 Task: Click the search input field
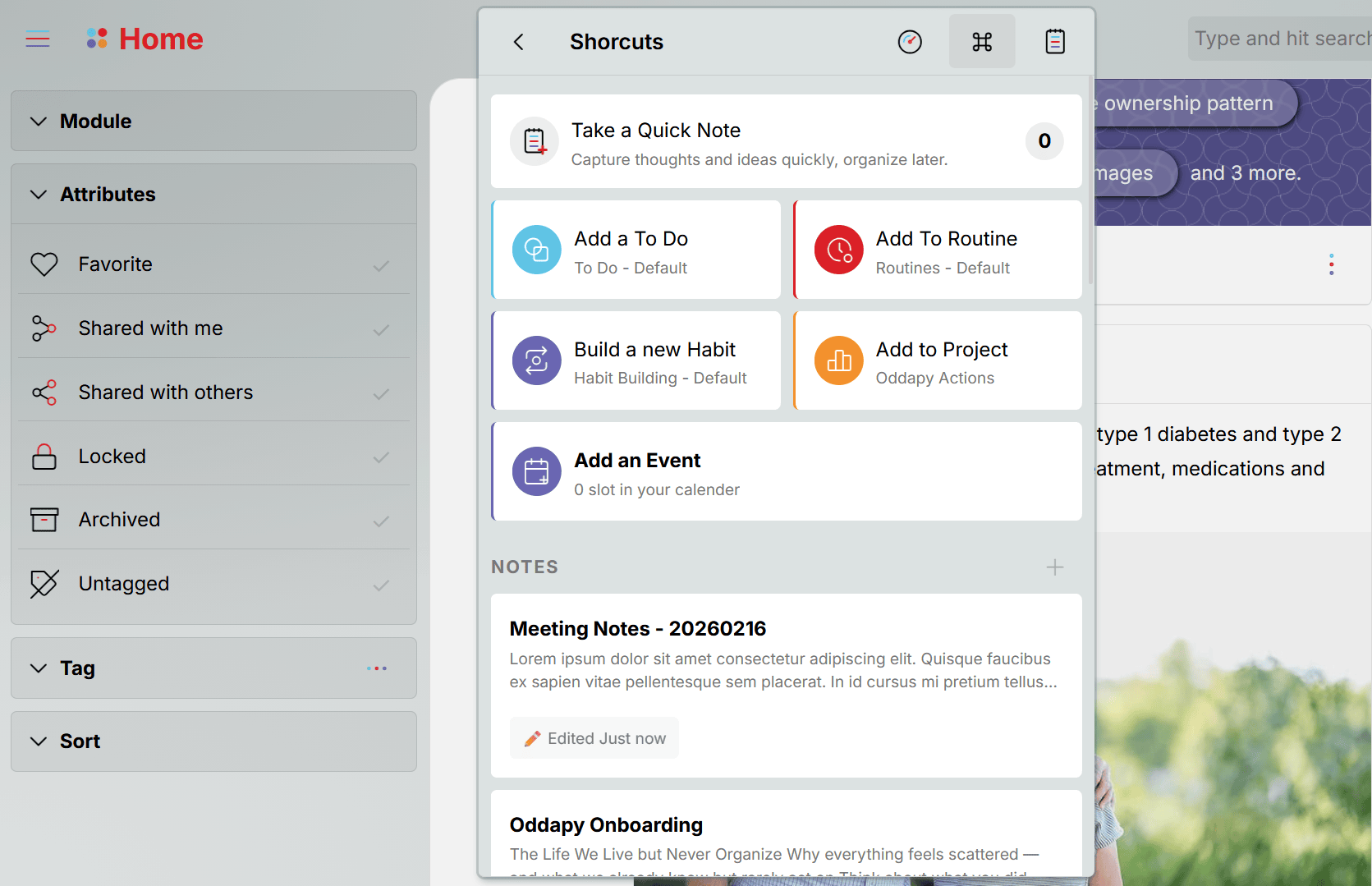click(x=1287, y=38)
